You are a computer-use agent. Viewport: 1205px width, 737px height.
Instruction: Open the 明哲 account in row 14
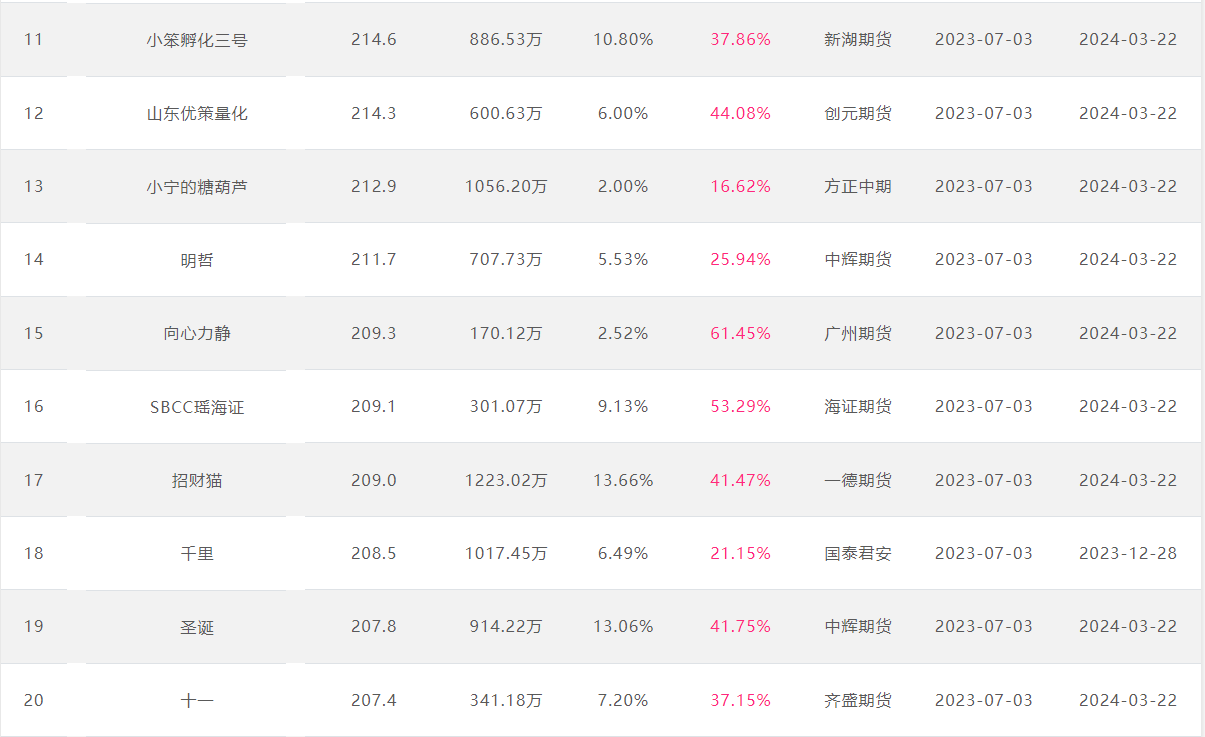pos(197,259)
